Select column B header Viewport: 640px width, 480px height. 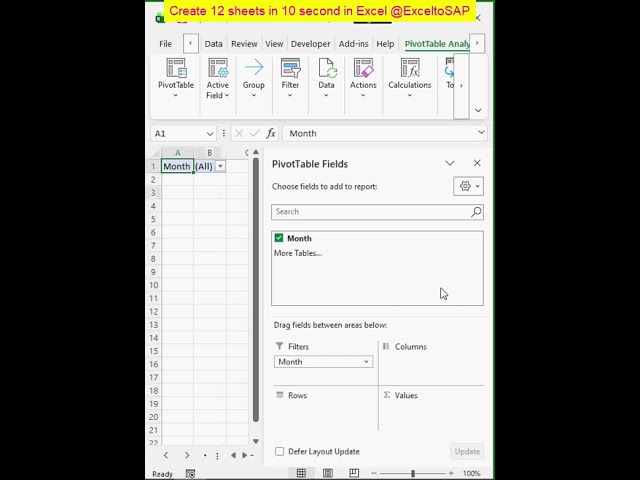click(210, 153)
